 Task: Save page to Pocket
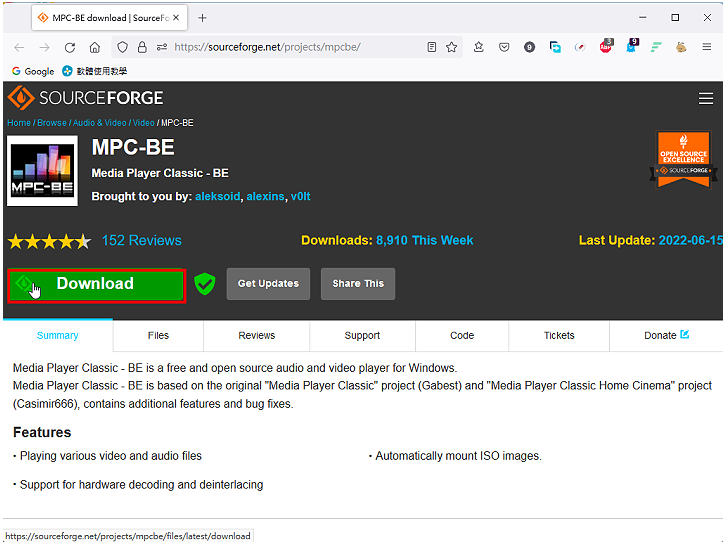pyautogui.click(x=504, y=47)
